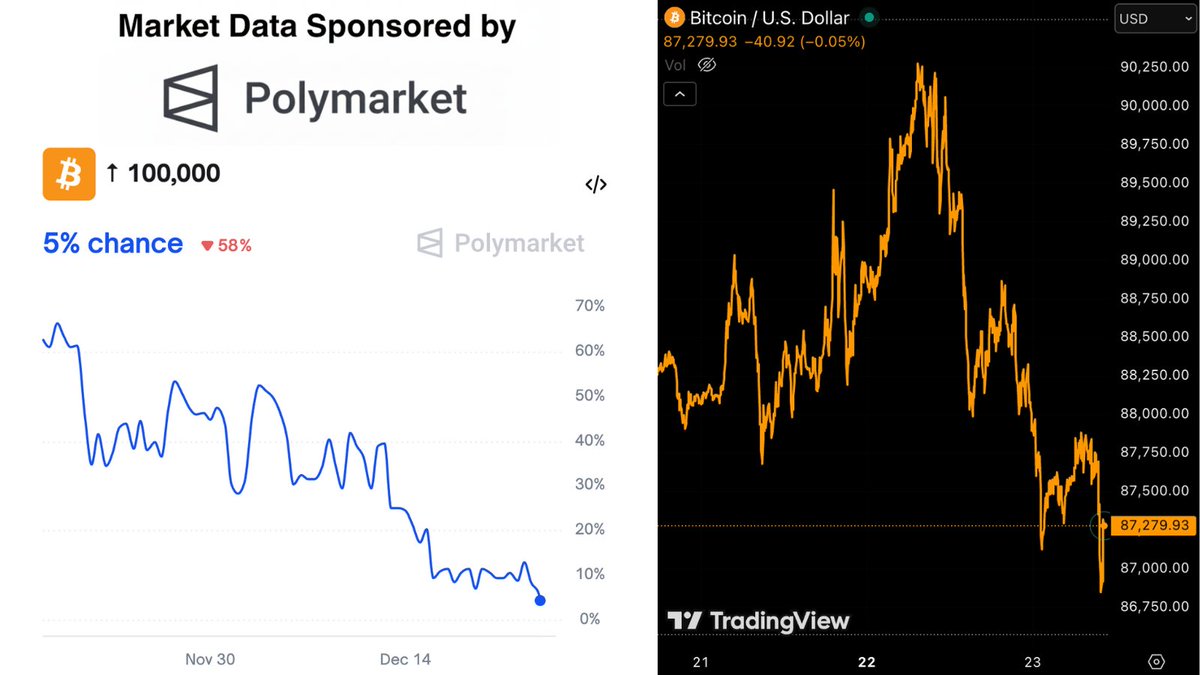Viewport: 1200px width, 675px height.
Task: Click the red 58% down indicator
Action: coord(226,245)
